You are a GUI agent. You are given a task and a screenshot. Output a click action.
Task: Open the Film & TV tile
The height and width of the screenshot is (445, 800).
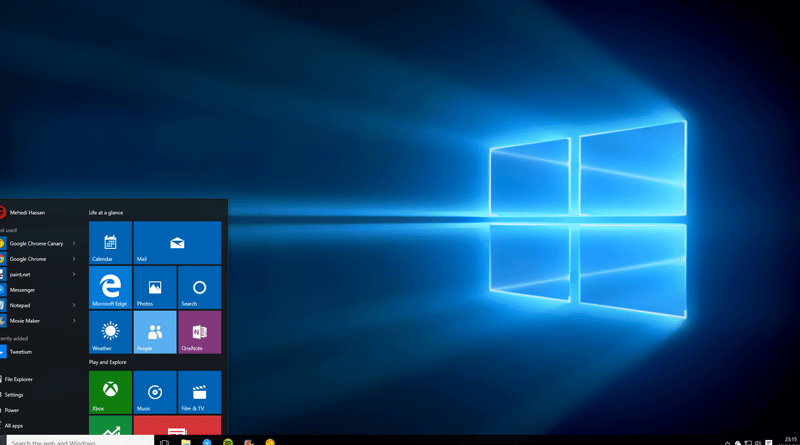[x=199, y=392]
